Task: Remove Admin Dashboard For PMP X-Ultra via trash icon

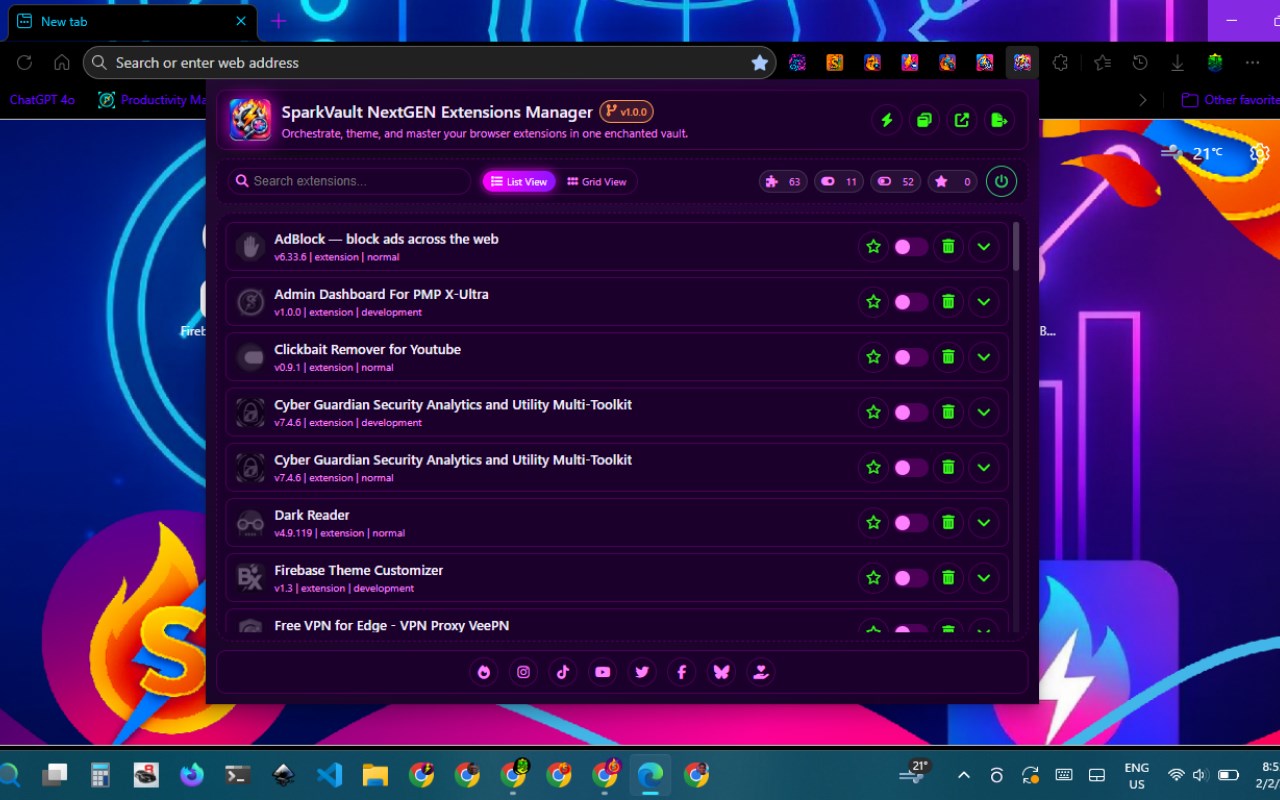Action: (x=948, y=301)
